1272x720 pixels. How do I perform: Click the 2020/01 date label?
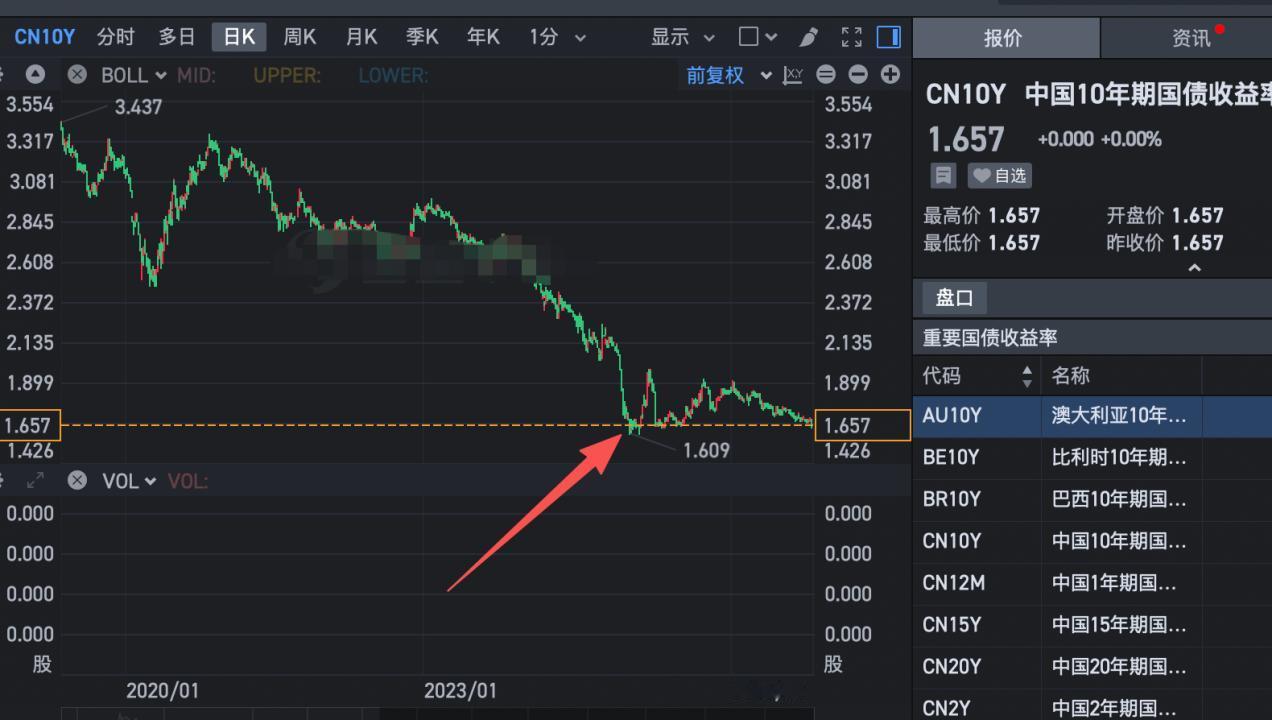162,690
